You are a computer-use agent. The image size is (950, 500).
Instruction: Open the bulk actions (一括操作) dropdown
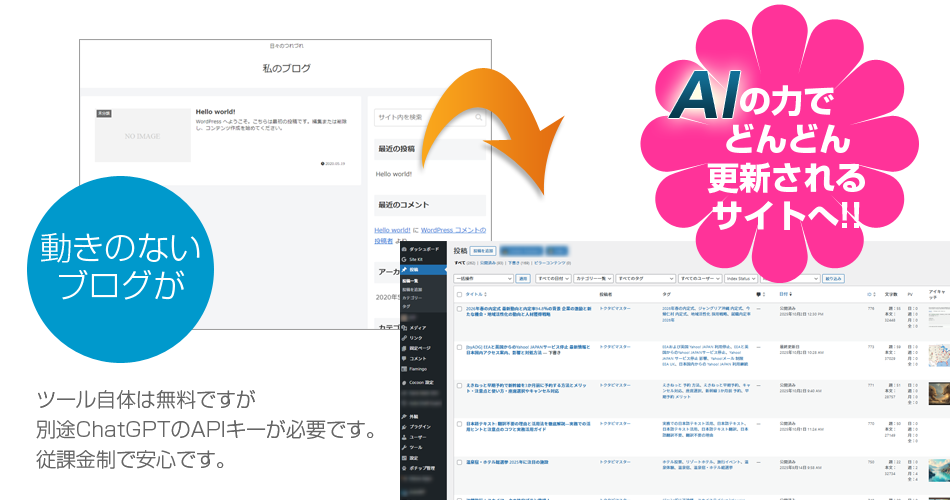pos(482,278)
